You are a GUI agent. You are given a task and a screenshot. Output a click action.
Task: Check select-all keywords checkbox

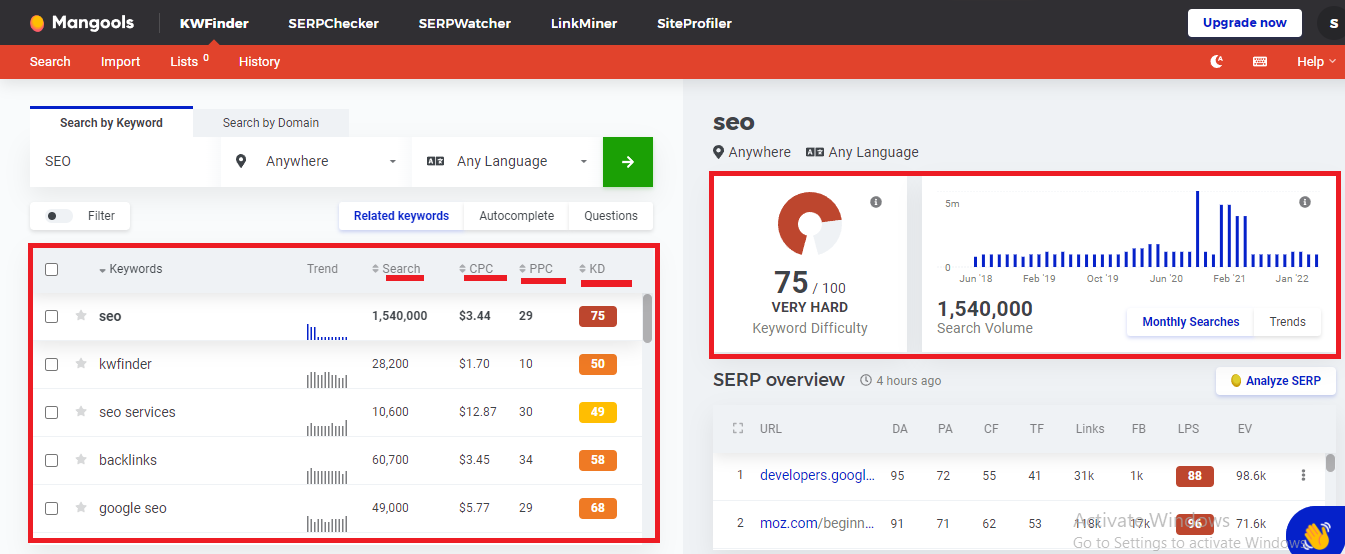52,269
